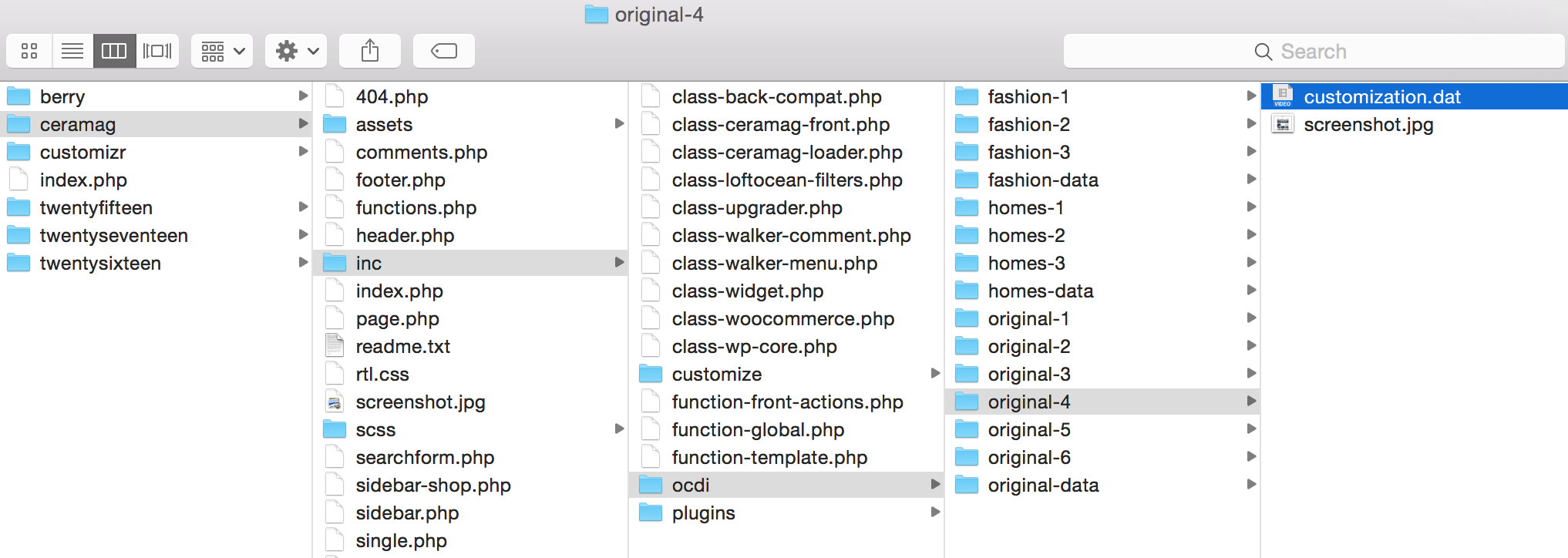Select class-ceramag-loader.php file name

point(787,152)
